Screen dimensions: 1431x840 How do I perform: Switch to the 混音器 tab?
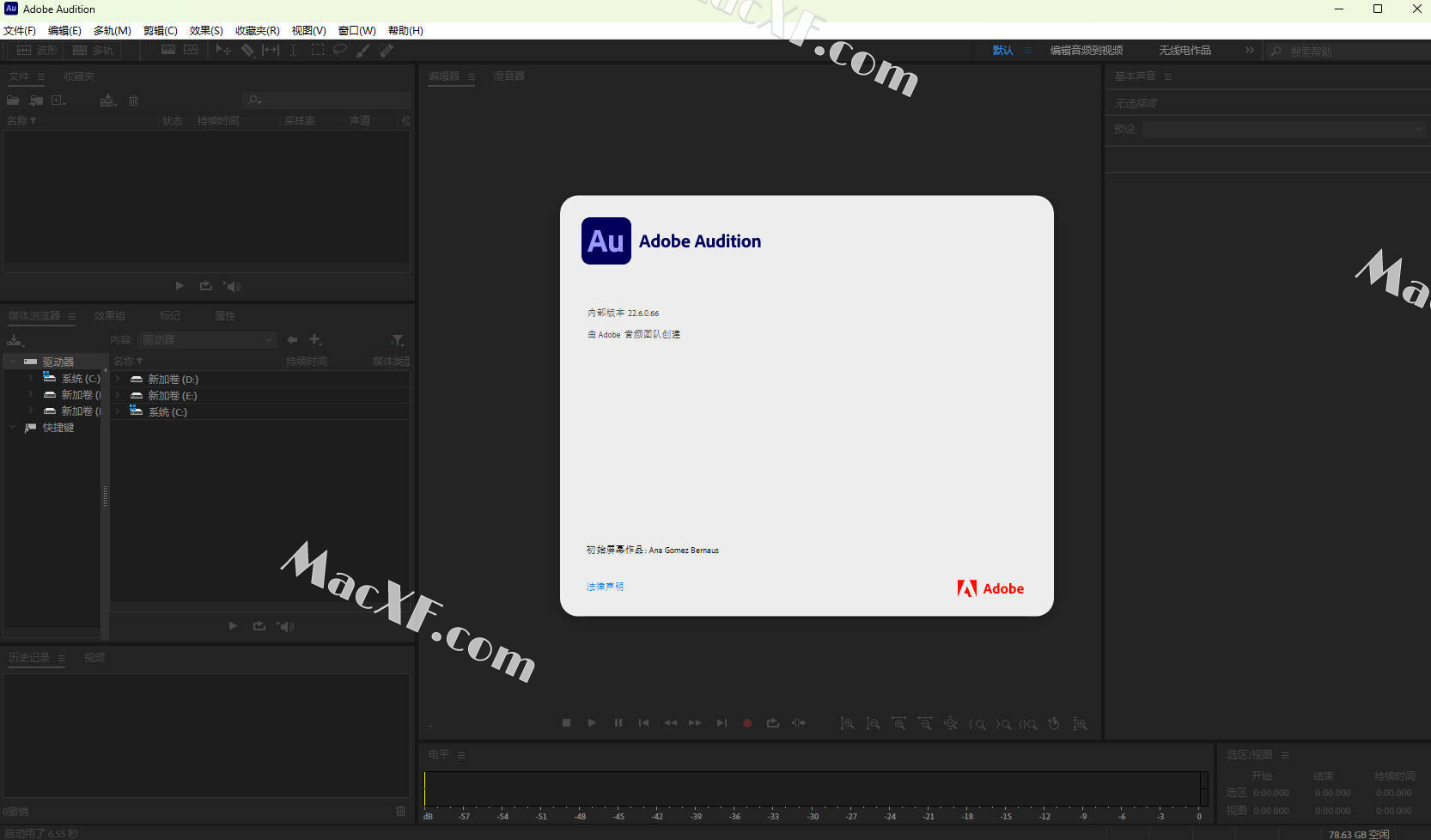pos(509,76)
